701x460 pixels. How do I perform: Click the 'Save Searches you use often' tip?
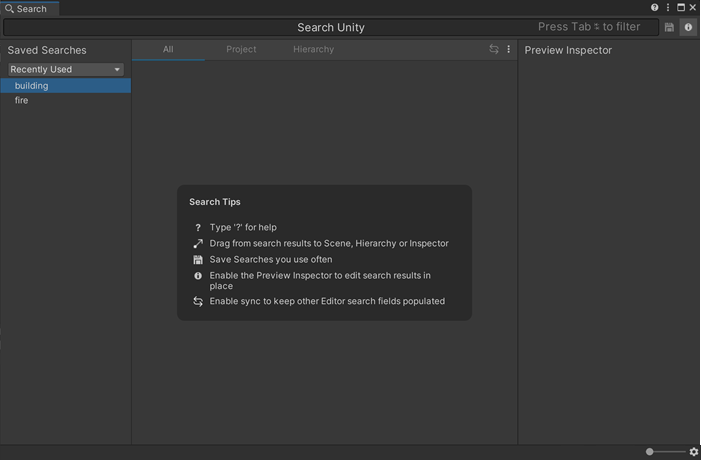[270, 260]
